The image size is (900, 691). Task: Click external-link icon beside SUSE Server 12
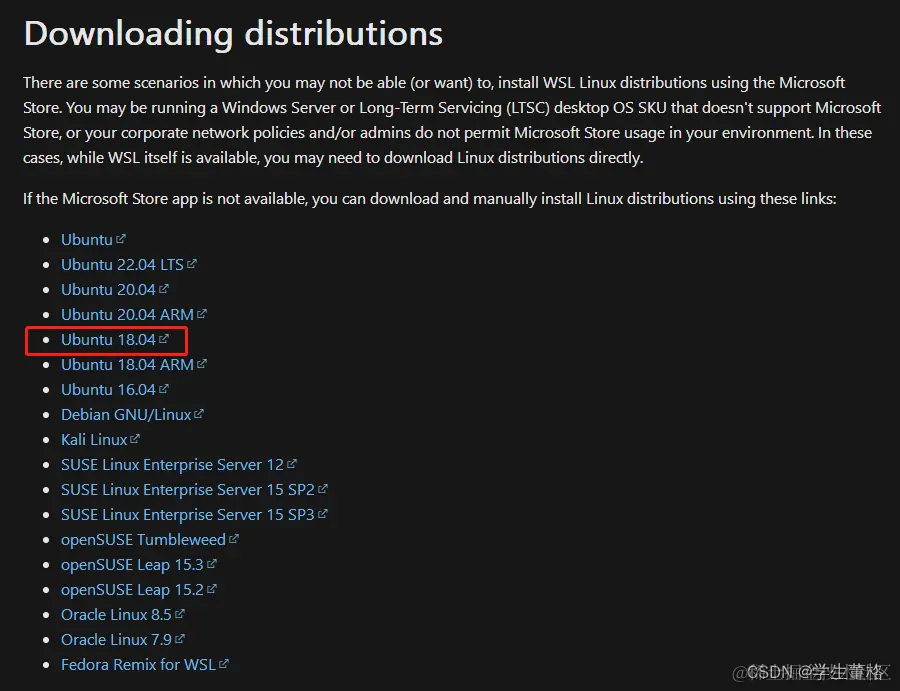click(x=292, y=463)
